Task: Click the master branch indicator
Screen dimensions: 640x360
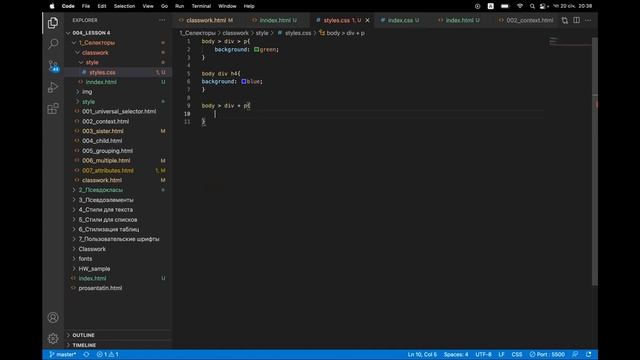Action: 62,354
